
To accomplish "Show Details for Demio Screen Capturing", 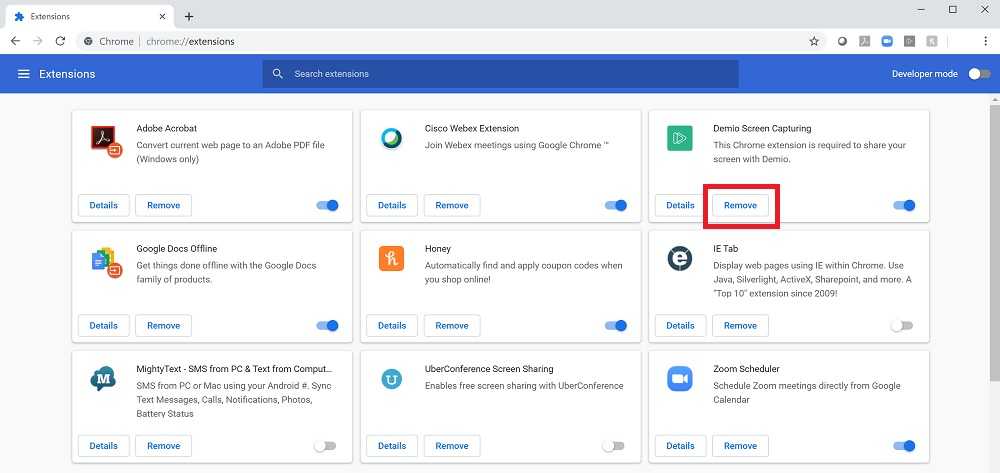I will click(x=680, y=205).
